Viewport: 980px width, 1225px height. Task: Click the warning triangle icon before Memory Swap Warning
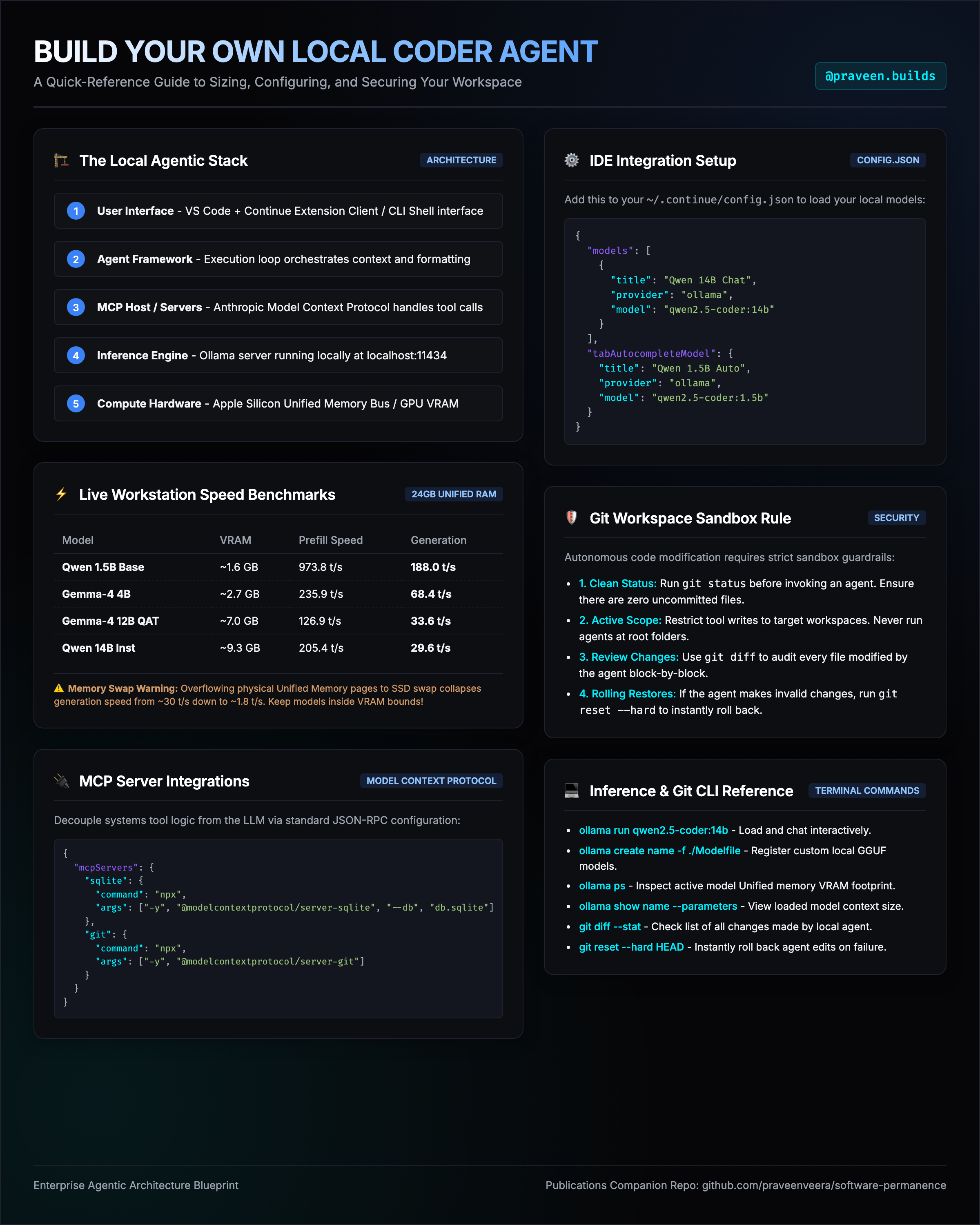coord(58,688)
